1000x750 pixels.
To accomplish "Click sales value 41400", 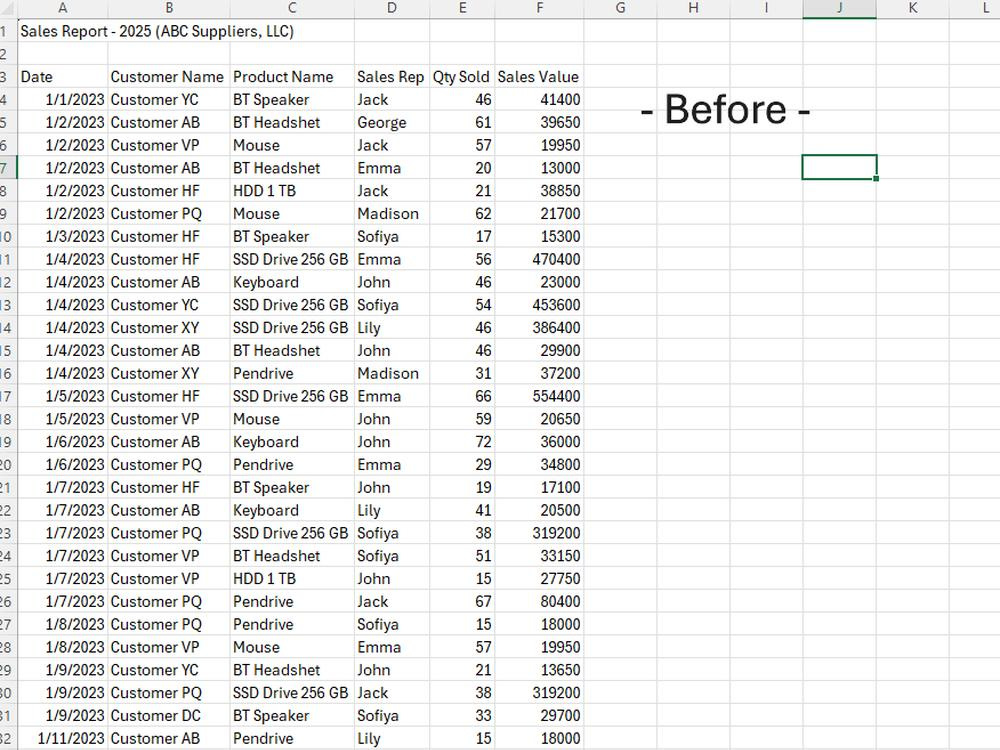I will click(540, 99).
